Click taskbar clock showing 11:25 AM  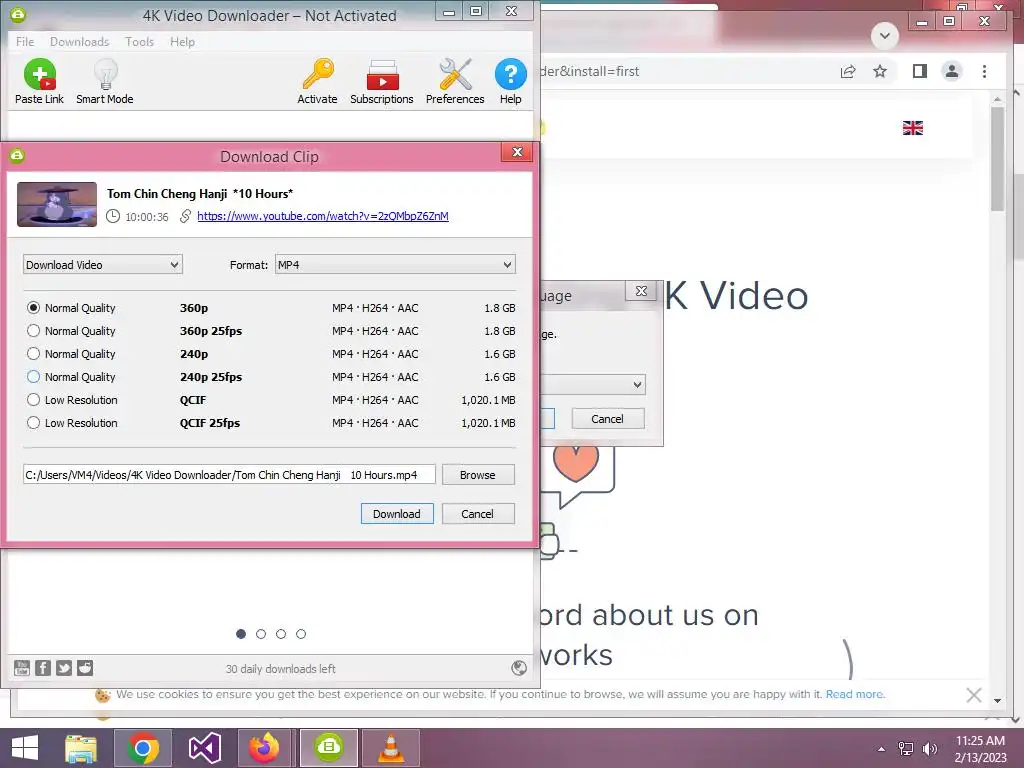tap(980, 741)
